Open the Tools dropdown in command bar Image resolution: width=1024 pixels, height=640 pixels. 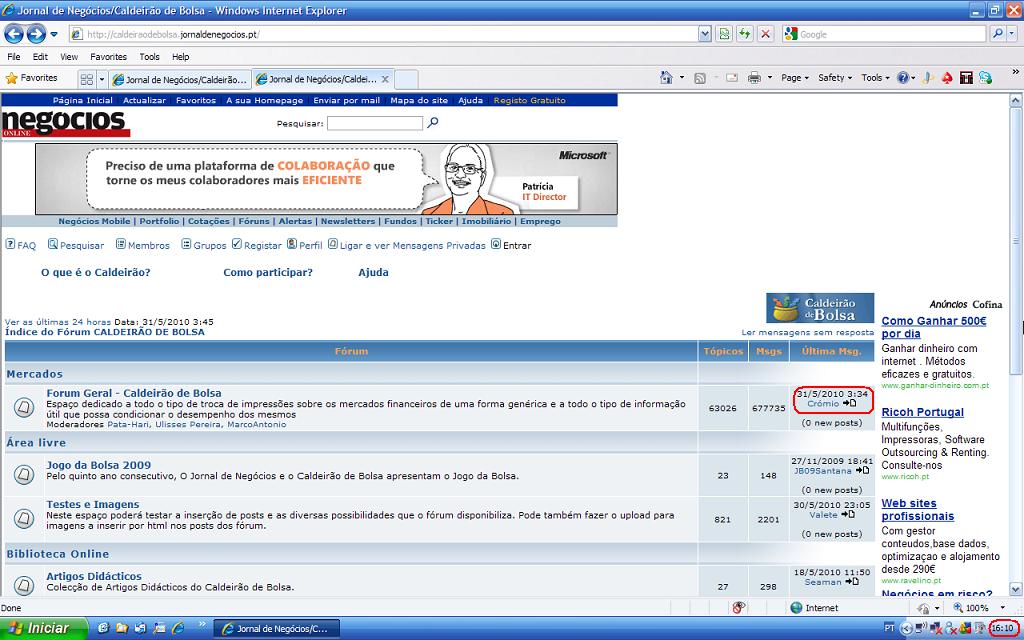[875, 78]
